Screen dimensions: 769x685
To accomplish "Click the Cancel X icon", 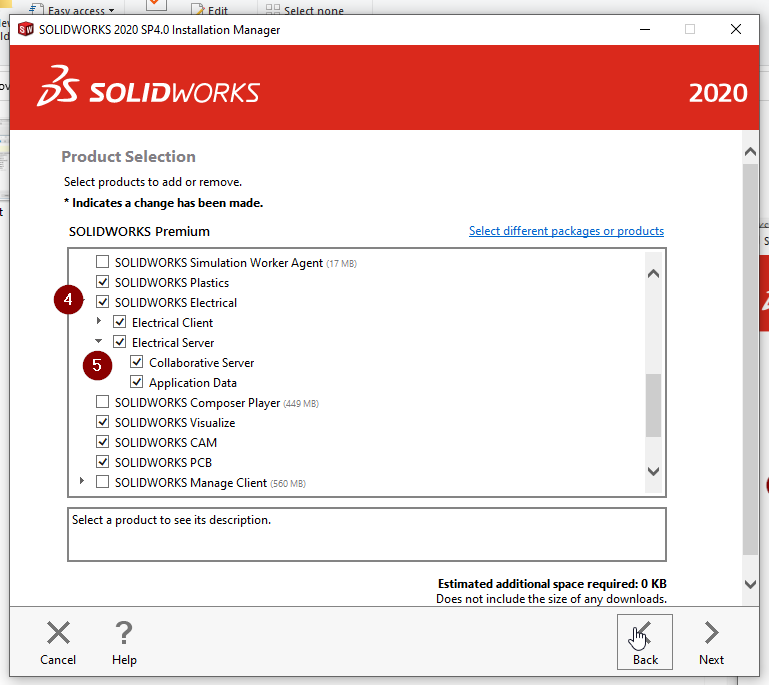I will pos(58,633).
